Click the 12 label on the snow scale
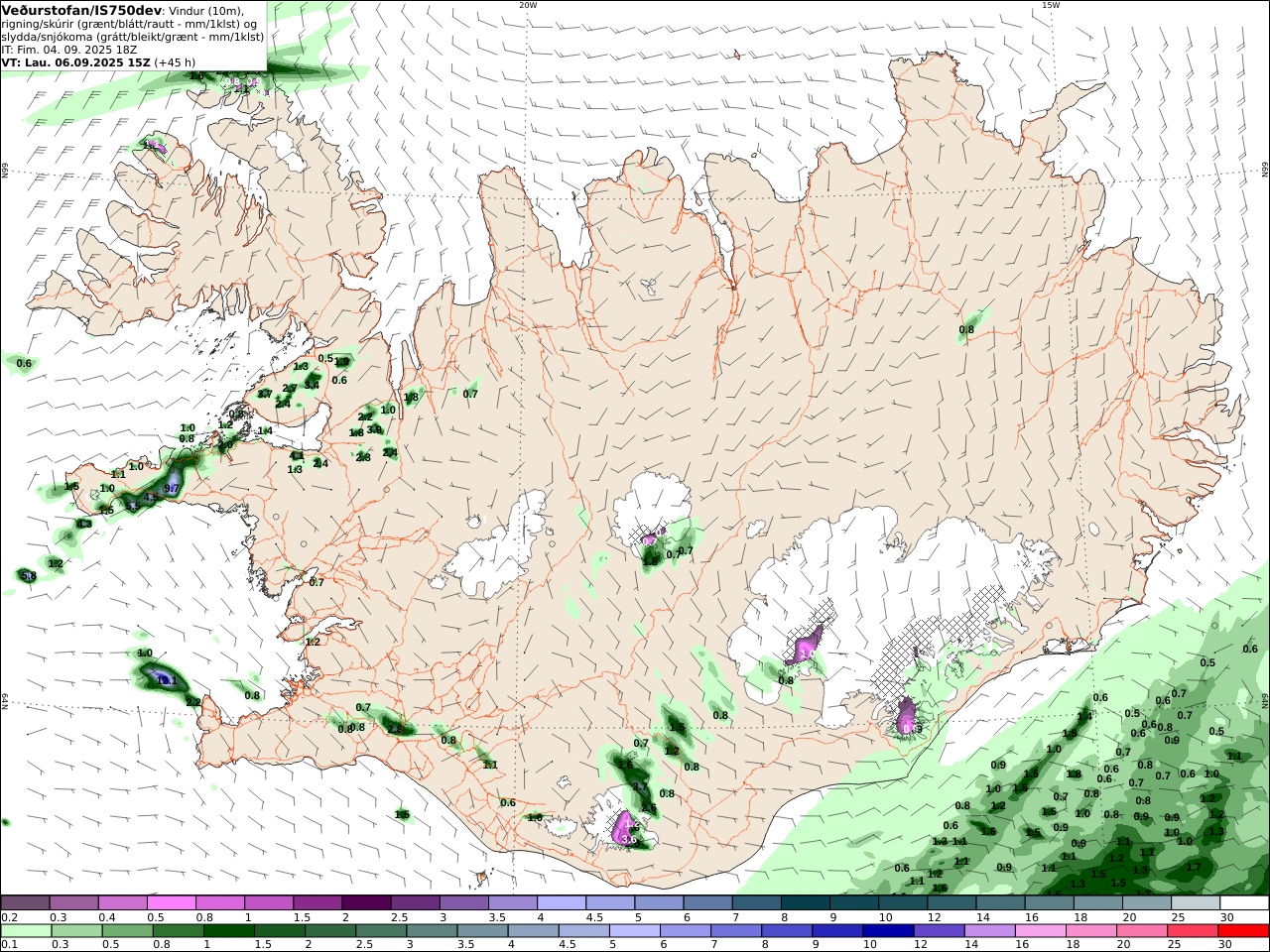Image resolution: width=1270 pixels, height=952 pixels. click(x=934, y=917)
